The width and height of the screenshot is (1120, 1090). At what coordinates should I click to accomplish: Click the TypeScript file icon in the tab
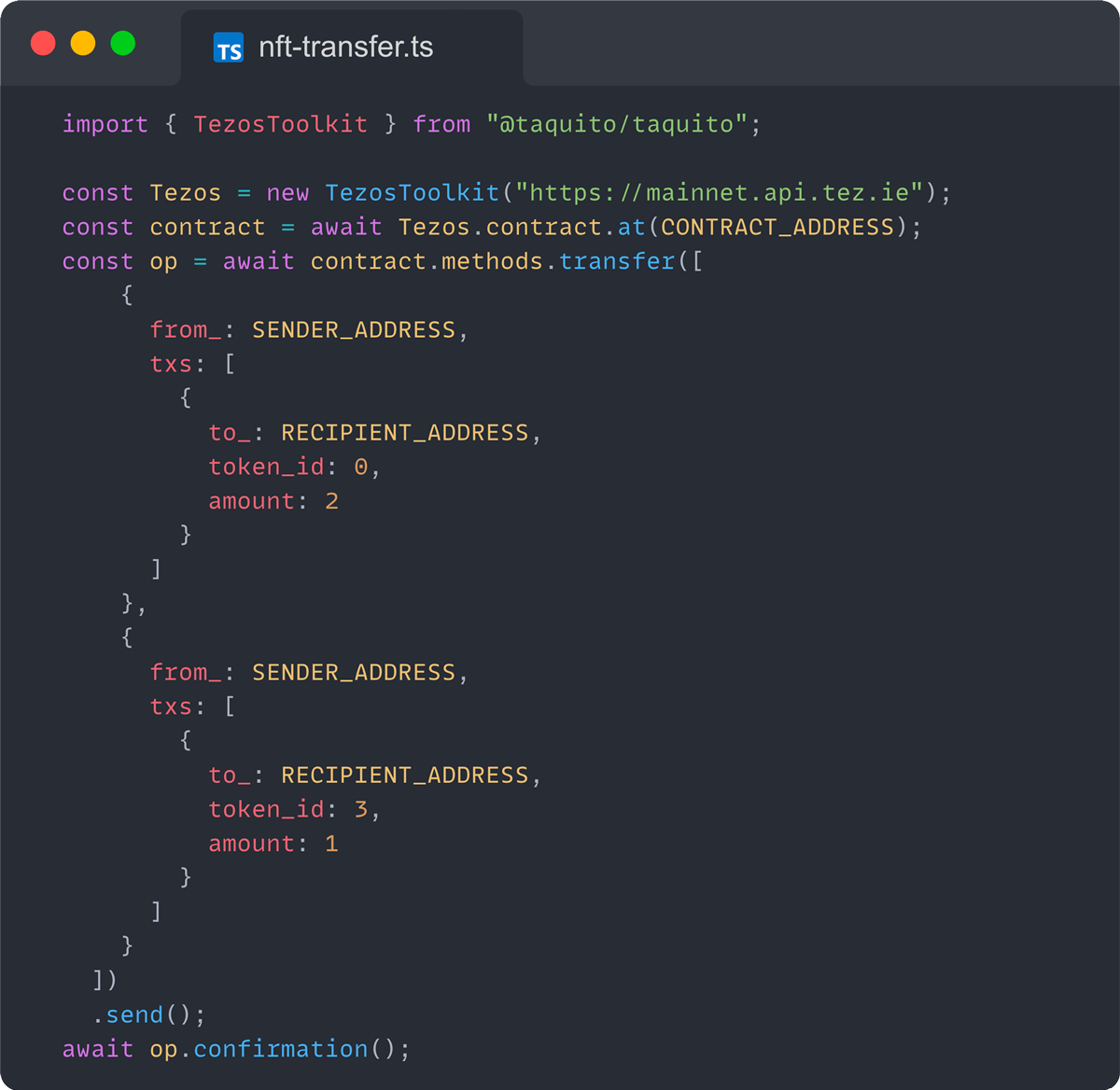click(229, 48)
